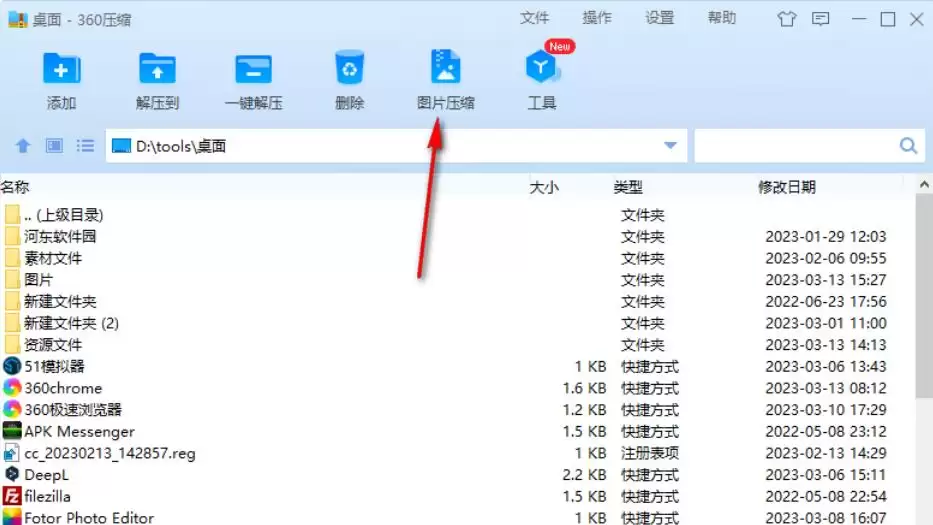Select the cc_20230213_142857.reg file icon
Viewport: 933px width, 525px height.
pyautogui.click(x=12, y=453)
